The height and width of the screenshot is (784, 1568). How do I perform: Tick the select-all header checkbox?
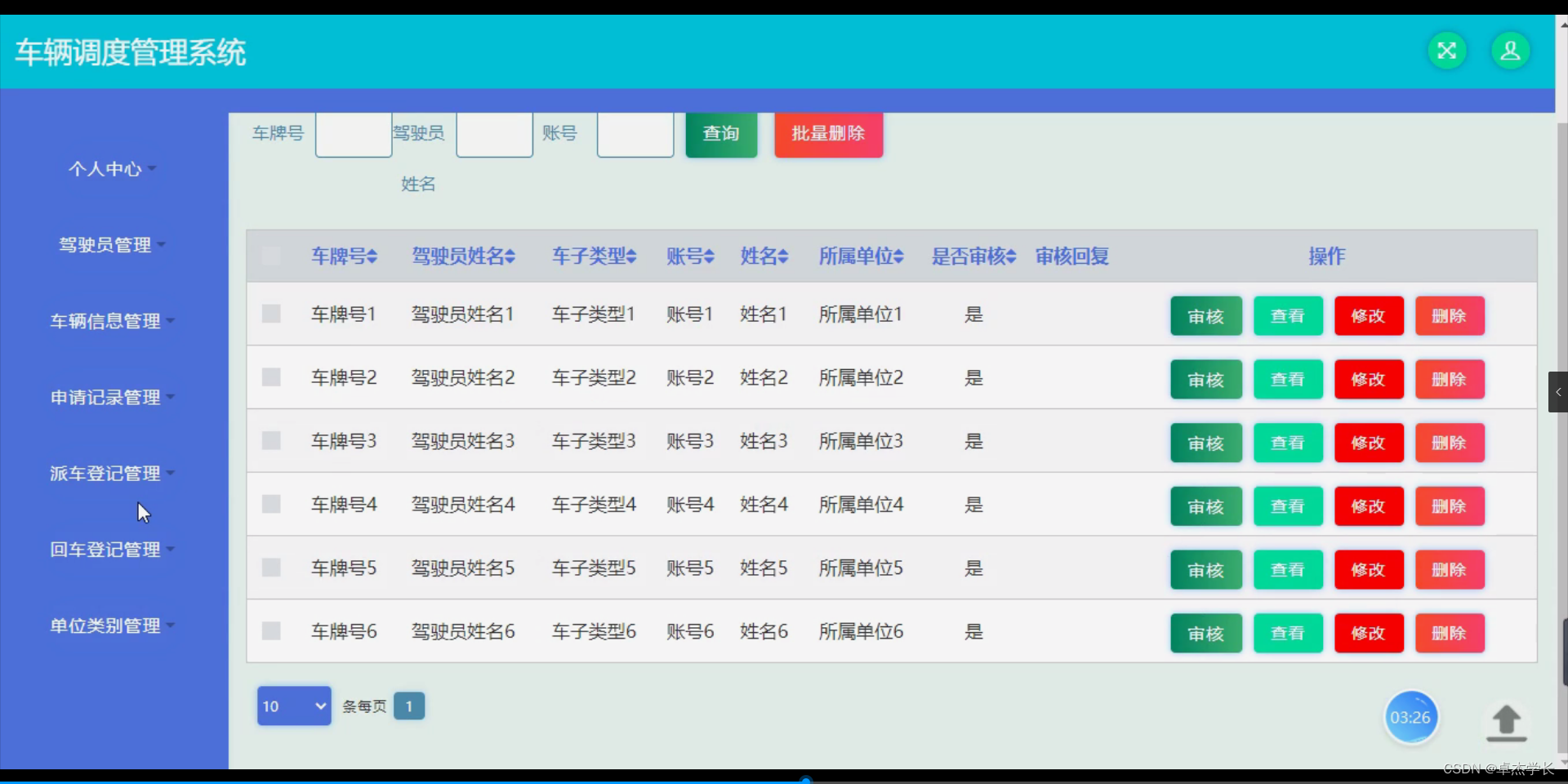tap(271, 256)
